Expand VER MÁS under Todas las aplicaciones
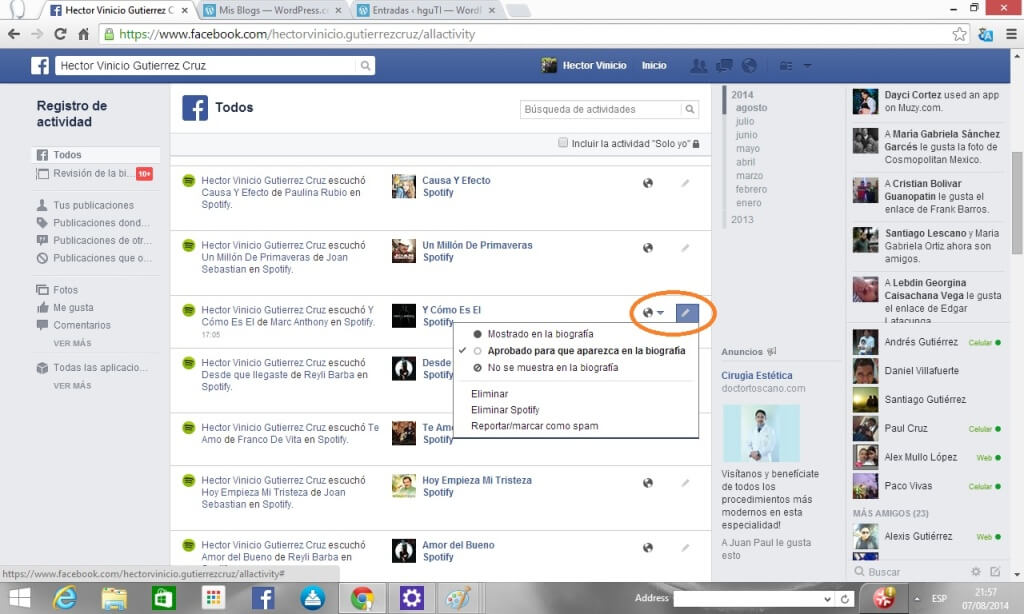1024x614 pixels. [72, 386]
